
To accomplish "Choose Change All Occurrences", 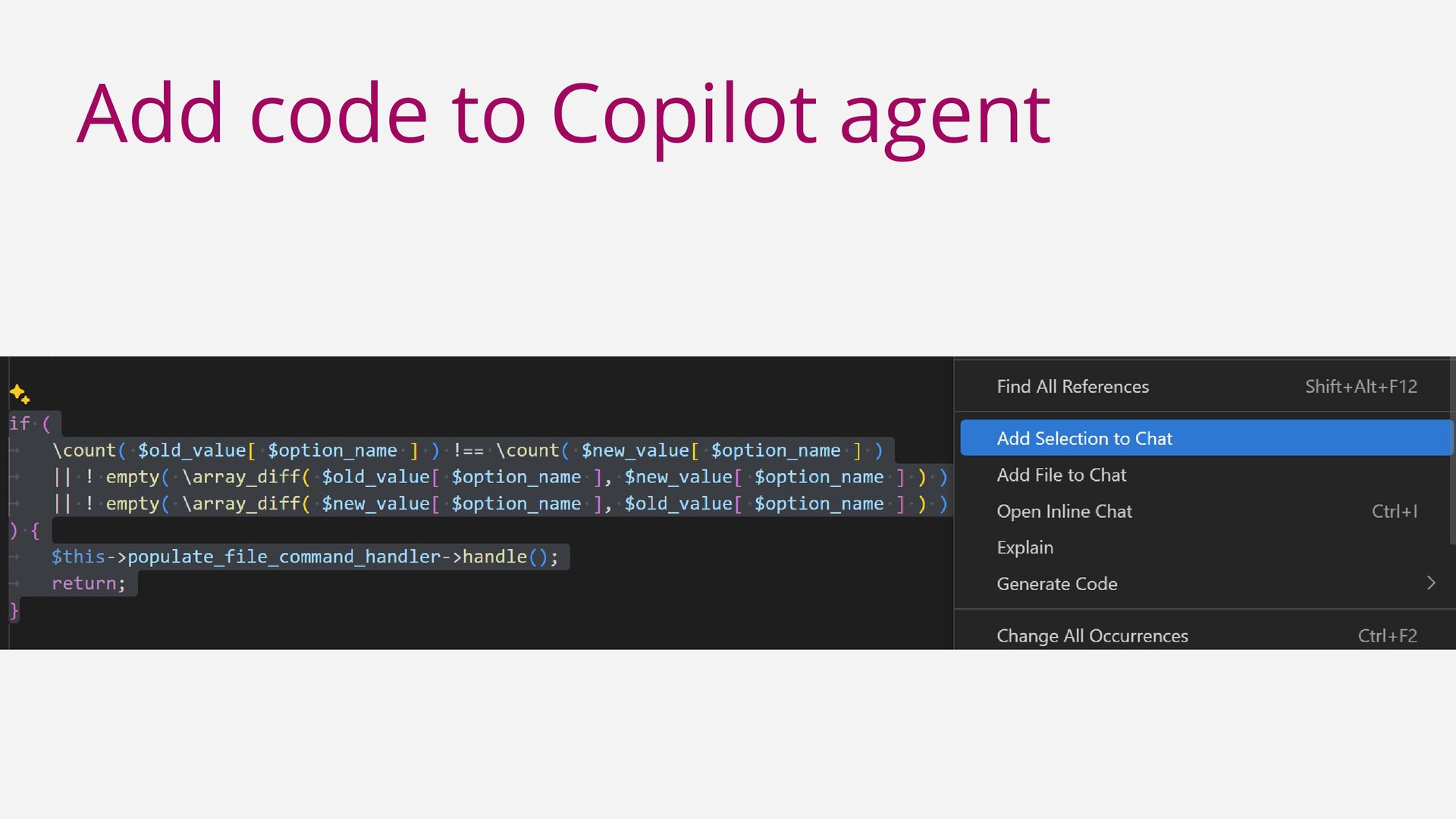I will click(x=1091, y=635).
